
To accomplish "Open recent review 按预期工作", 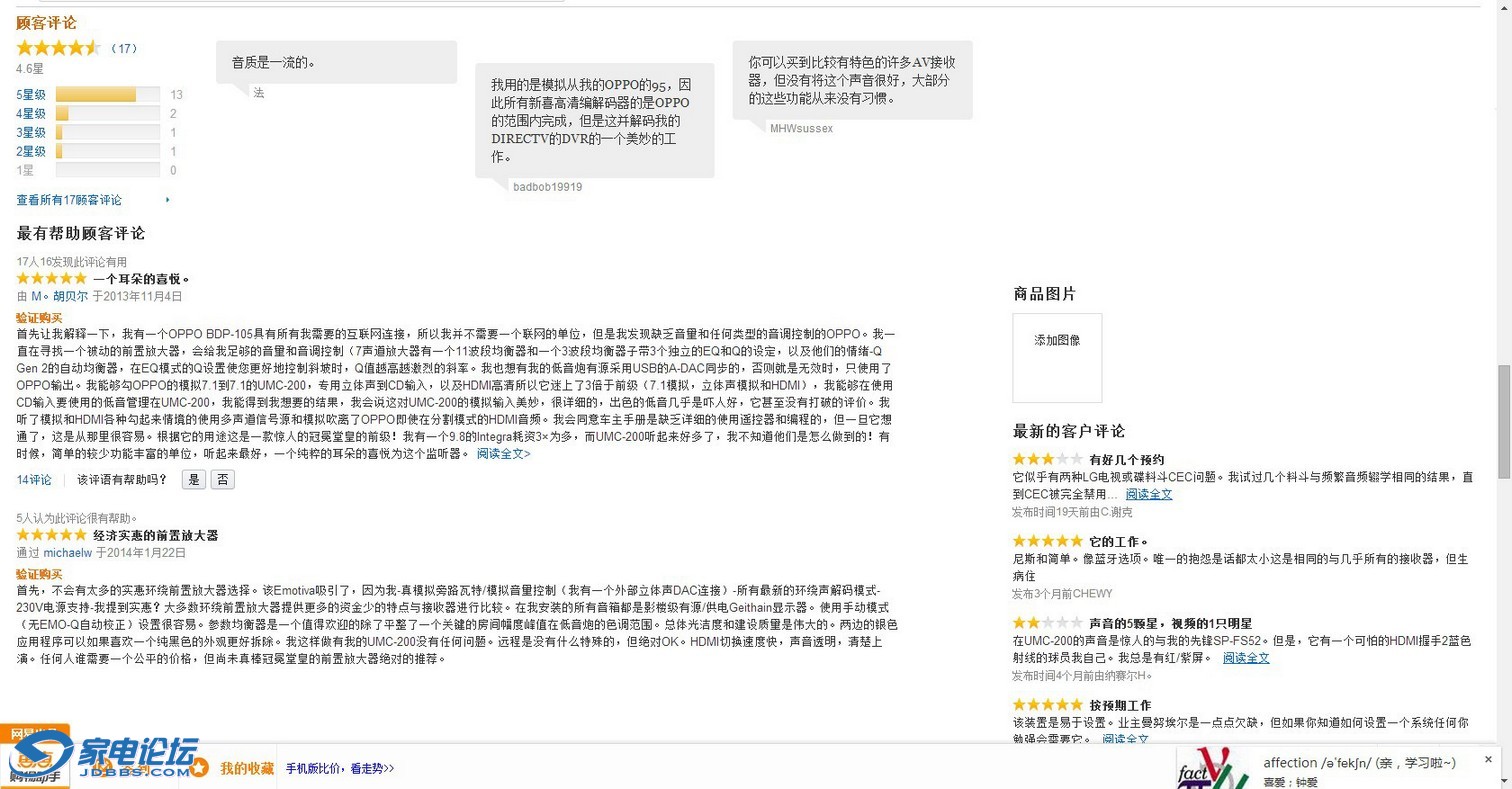I will coord(1120,705).
